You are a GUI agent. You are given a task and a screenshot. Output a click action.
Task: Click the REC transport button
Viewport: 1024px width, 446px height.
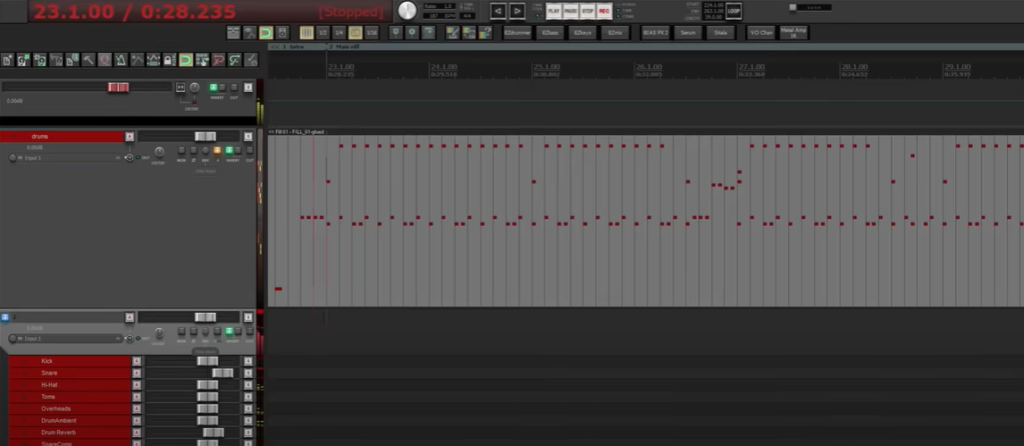point(604,11)
